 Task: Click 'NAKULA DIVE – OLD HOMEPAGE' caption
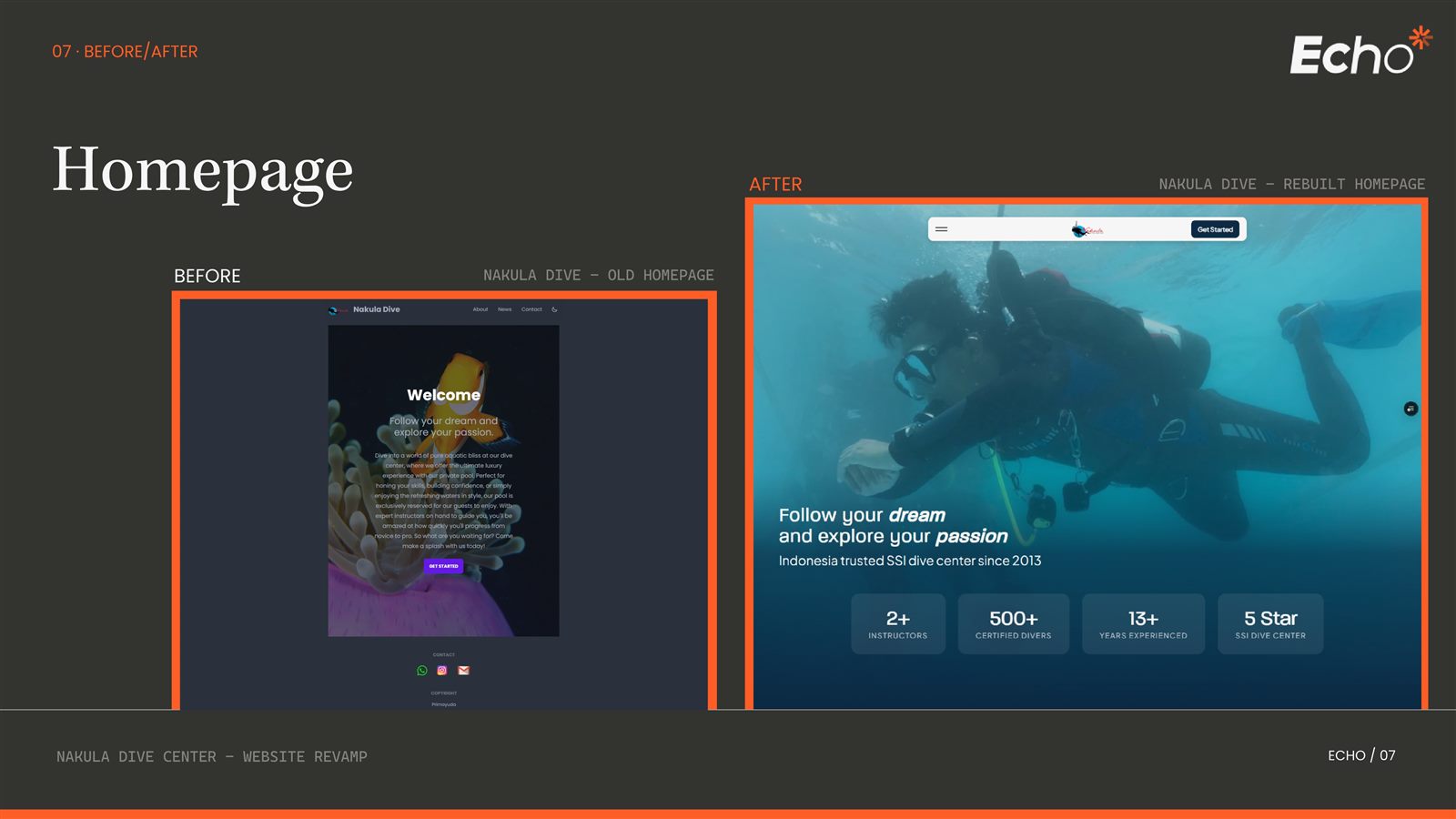[599, 275]
